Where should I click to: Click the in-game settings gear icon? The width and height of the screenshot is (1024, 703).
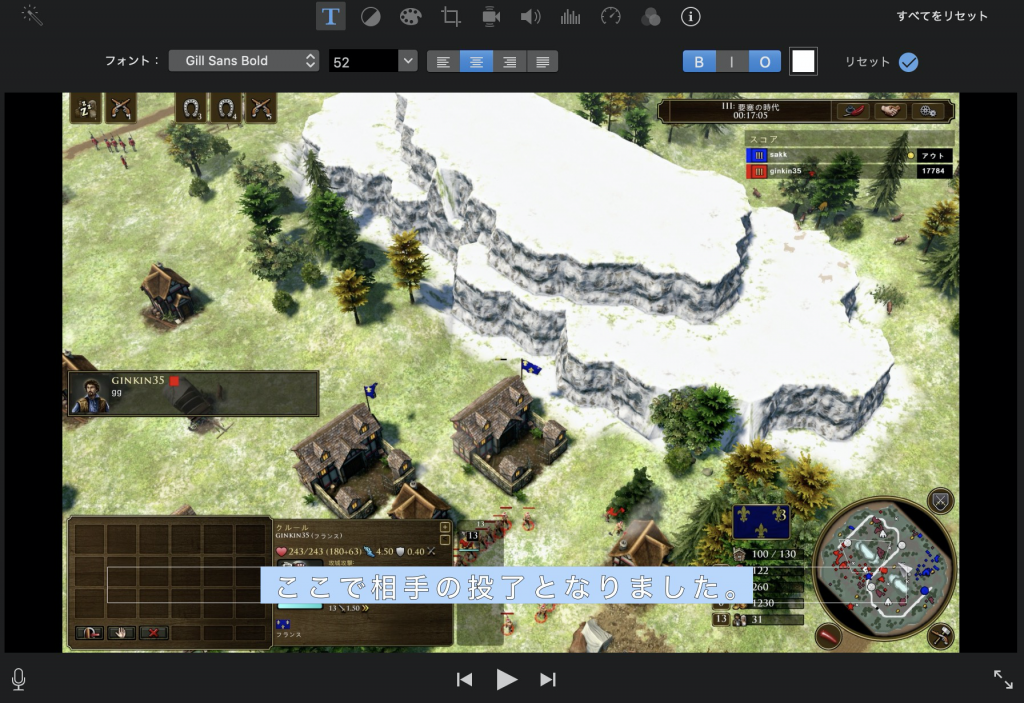pyautogui.click(x=929, y=111)
